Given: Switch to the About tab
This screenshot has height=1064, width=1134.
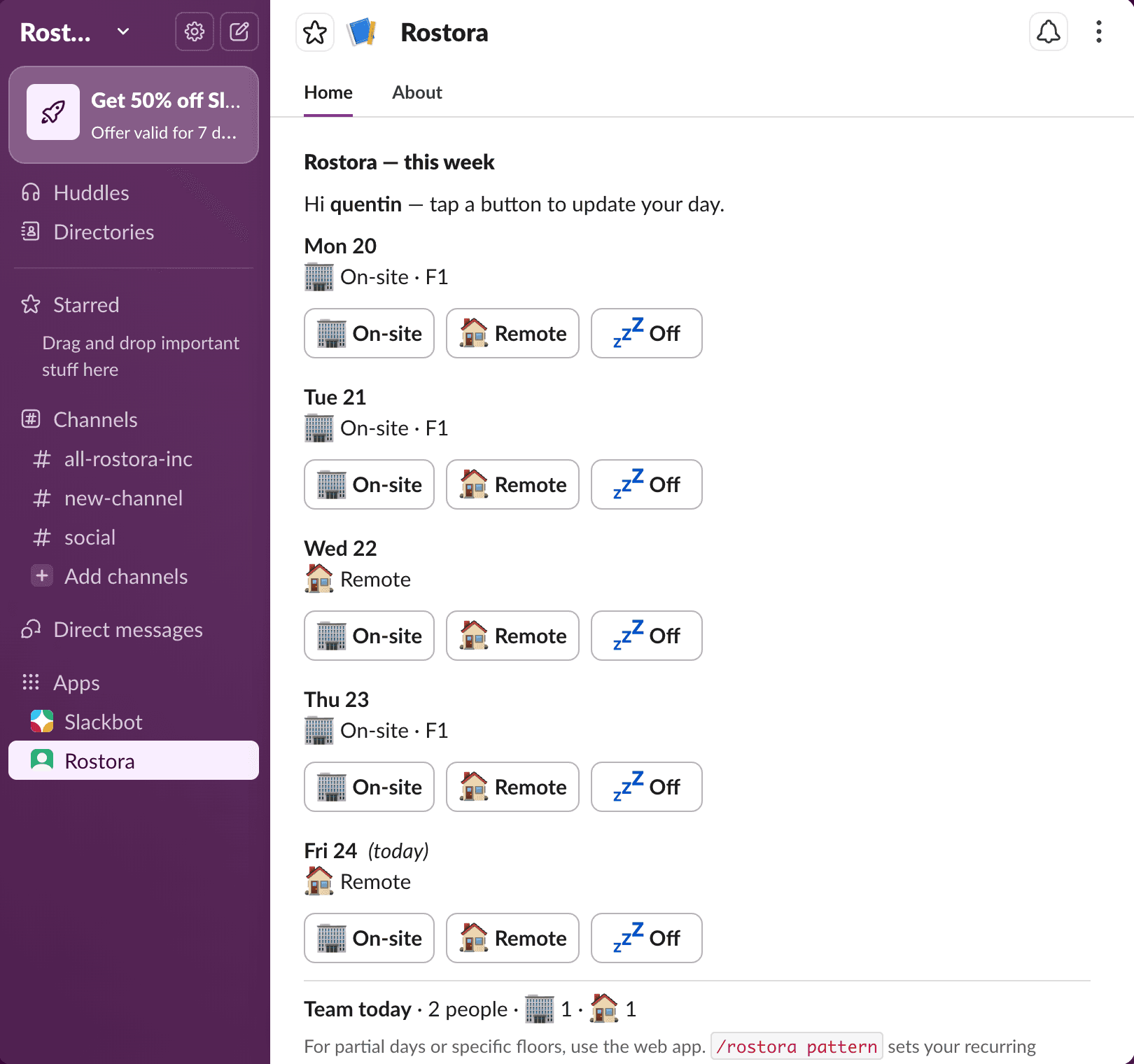Looking at the screenshot, I should tap(417, 92).
